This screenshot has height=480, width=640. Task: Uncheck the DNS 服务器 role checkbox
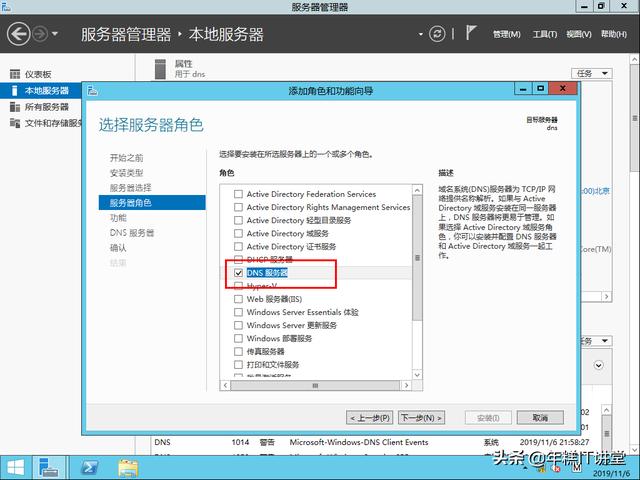click(238, 273)
